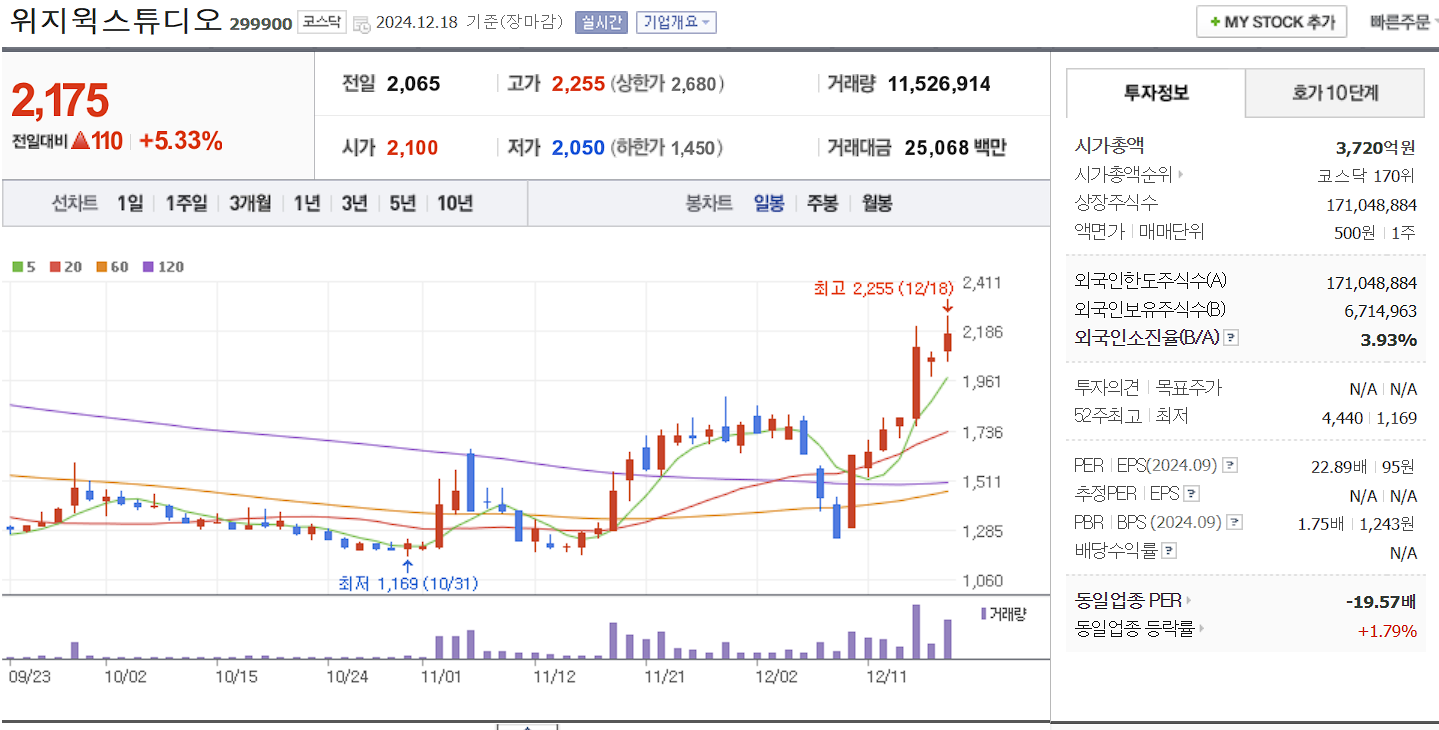The image size is (1439, 730).
Task: Click the 전일 value 2,065
Action: point(413,84)
